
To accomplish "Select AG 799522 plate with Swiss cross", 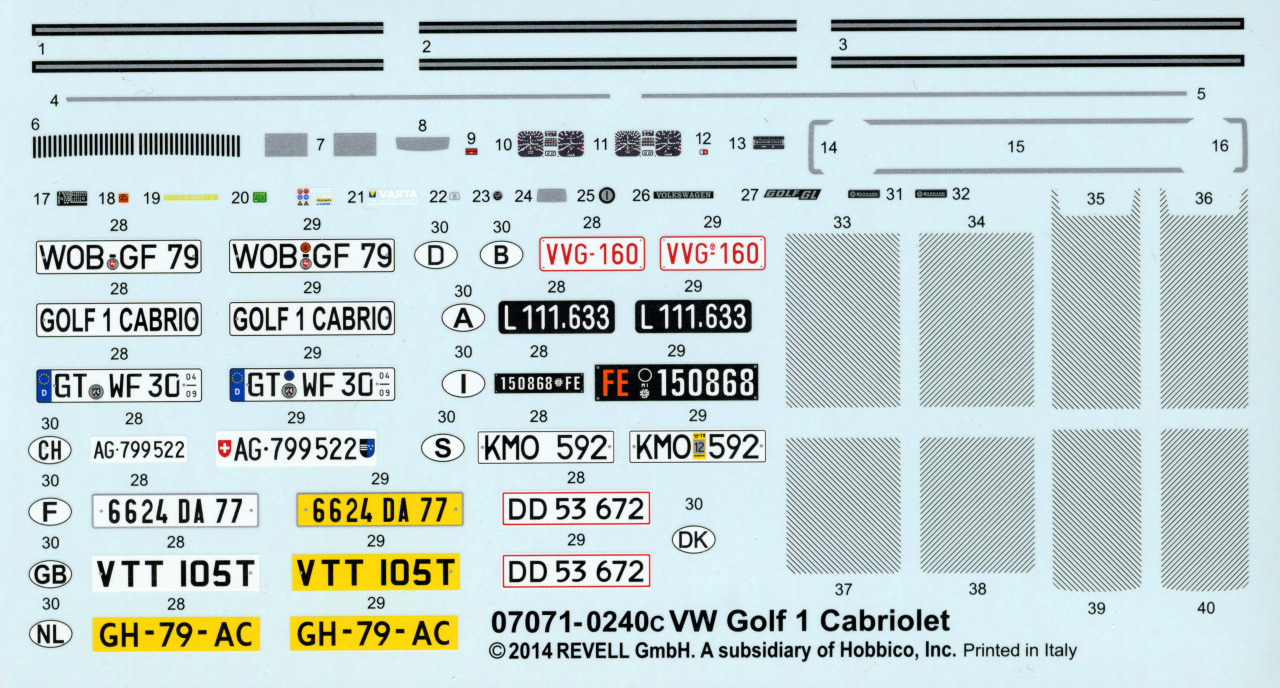I will 296,450.
